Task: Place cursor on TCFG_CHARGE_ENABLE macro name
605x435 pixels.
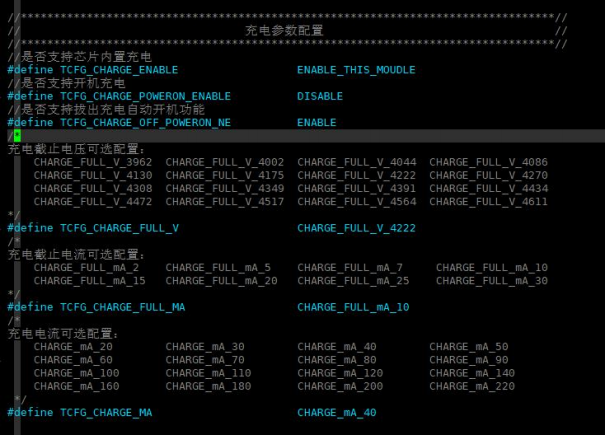Action: tap(119, 70)
